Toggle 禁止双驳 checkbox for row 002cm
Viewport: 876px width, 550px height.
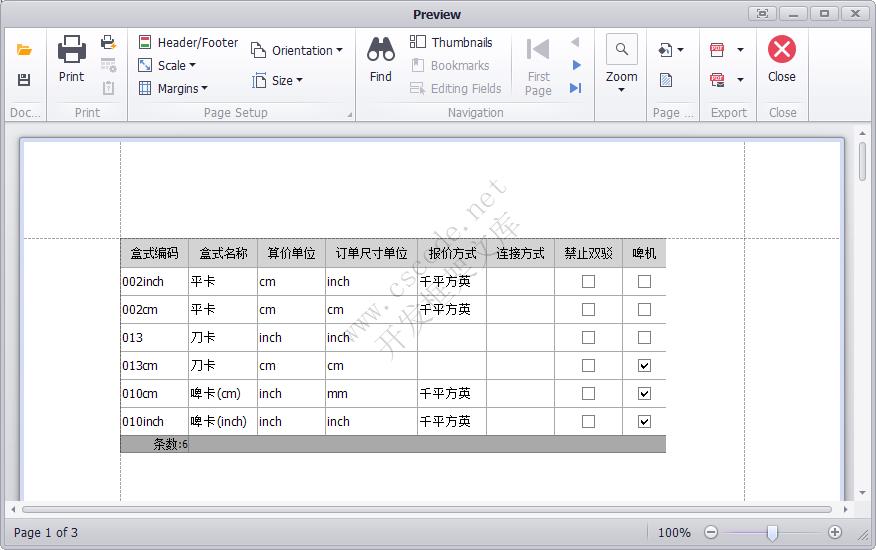click(588, 310)
